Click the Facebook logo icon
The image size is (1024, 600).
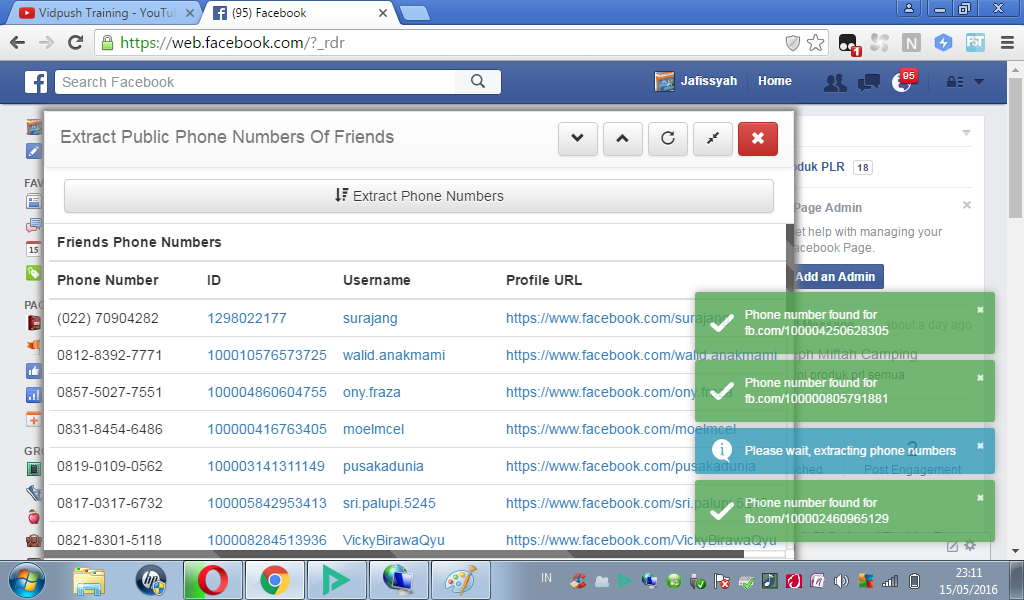tap(35, 82)
